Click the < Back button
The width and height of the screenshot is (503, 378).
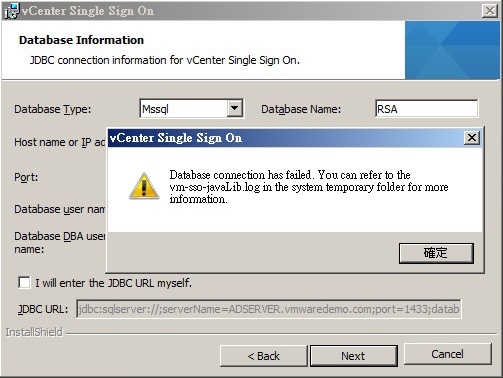tap(263, 356)
